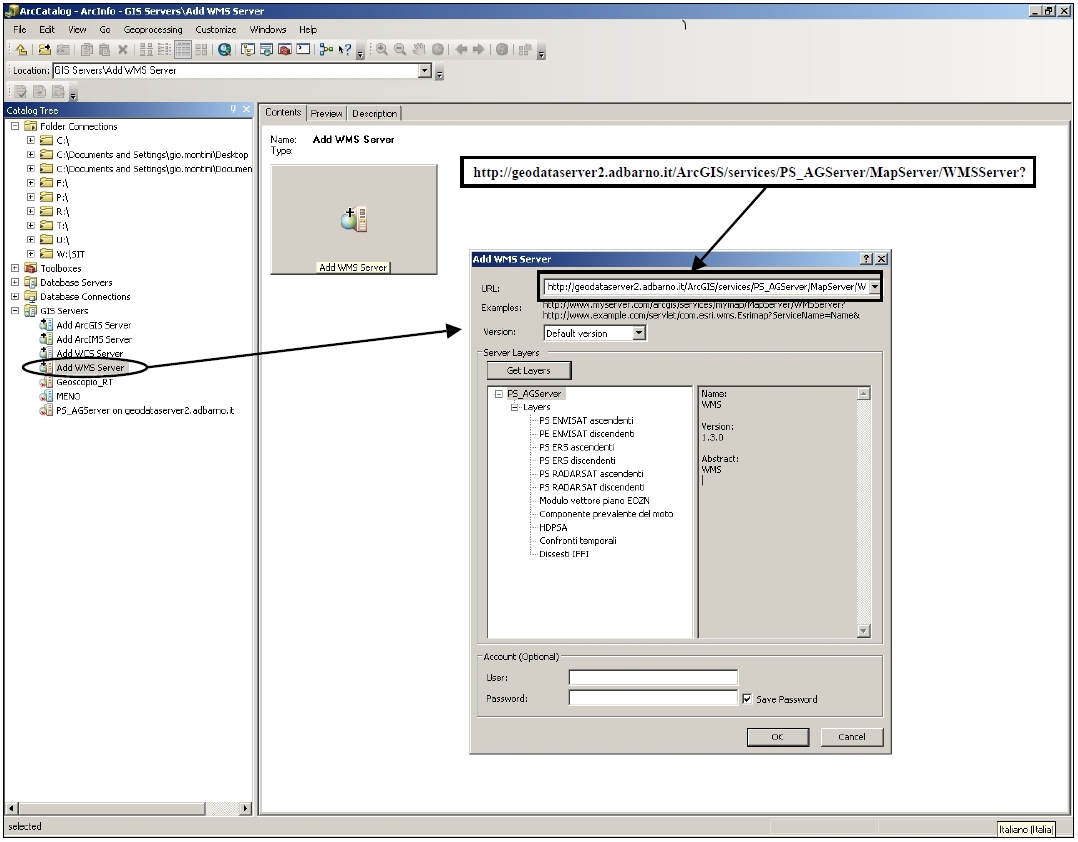Toggle the Save Password checkbox
This screenshot has height=842, width=1078.
click(x=747, y=699)
